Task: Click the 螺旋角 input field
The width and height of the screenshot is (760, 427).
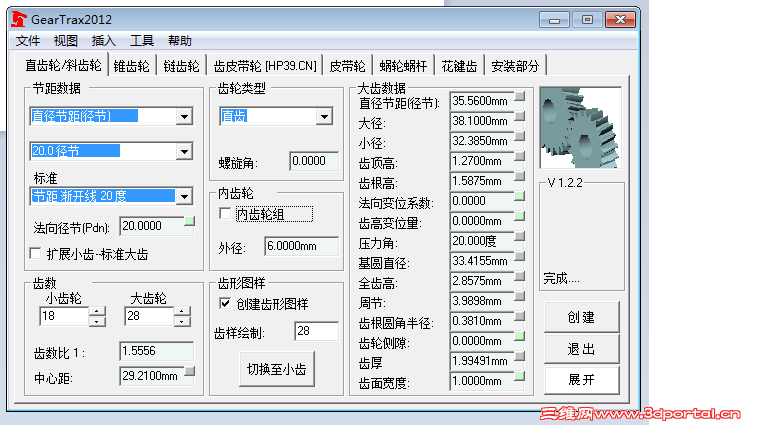Action: tap(314, 161)
